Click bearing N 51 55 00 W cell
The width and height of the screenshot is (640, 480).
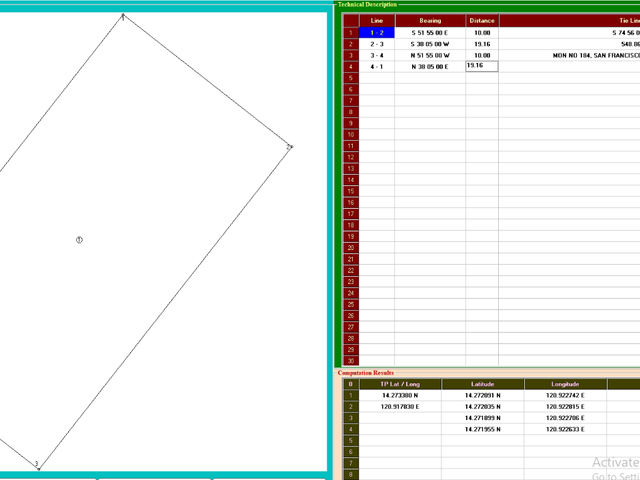tap(430, 56)
